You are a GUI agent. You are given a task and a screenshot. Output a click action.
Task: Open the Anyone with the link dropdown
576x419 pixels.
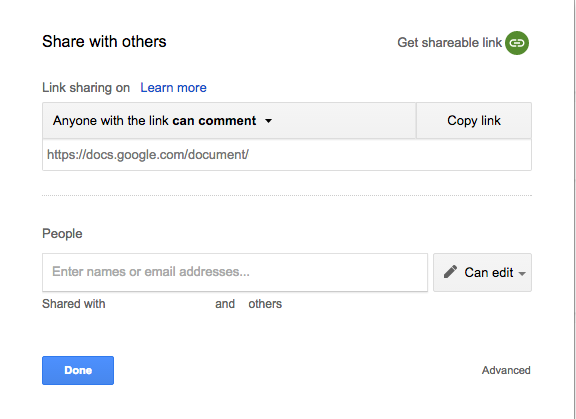pyautogui.click(x=229, y=120)
